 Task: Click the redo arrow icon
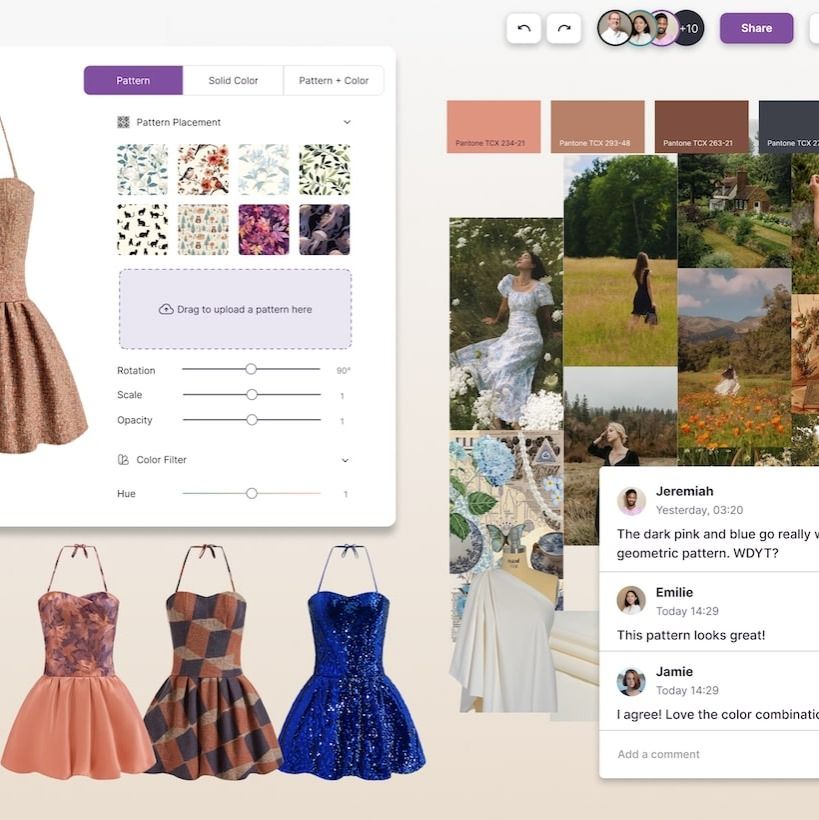coord(564,29)
